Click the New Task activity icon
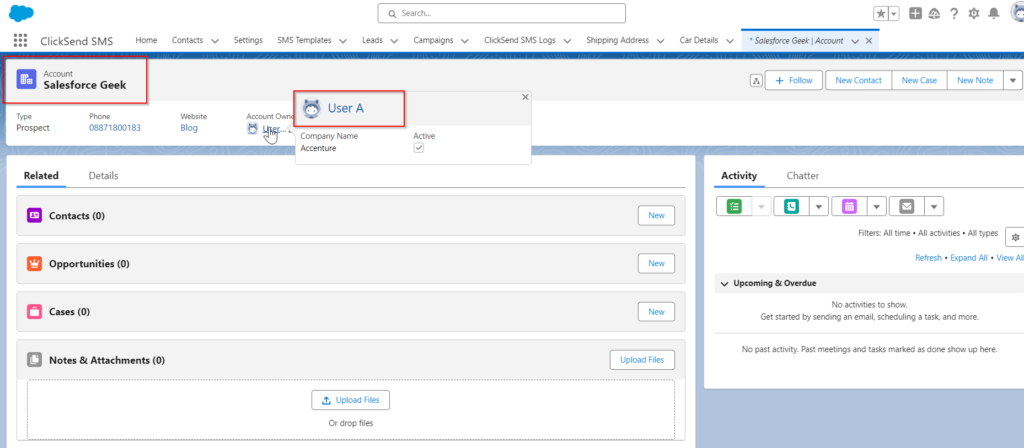 (x=735, y=206)
